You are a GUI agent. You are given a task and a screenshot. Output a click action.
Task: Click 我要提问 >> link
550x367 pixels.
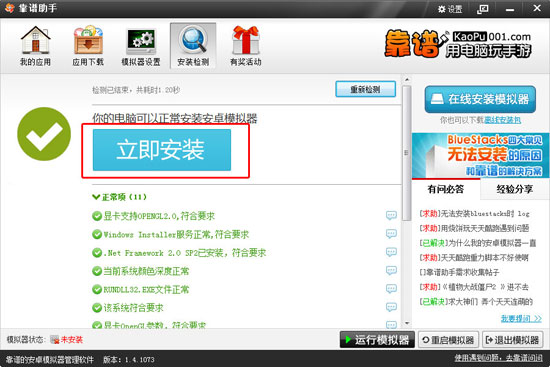point(521,319)
